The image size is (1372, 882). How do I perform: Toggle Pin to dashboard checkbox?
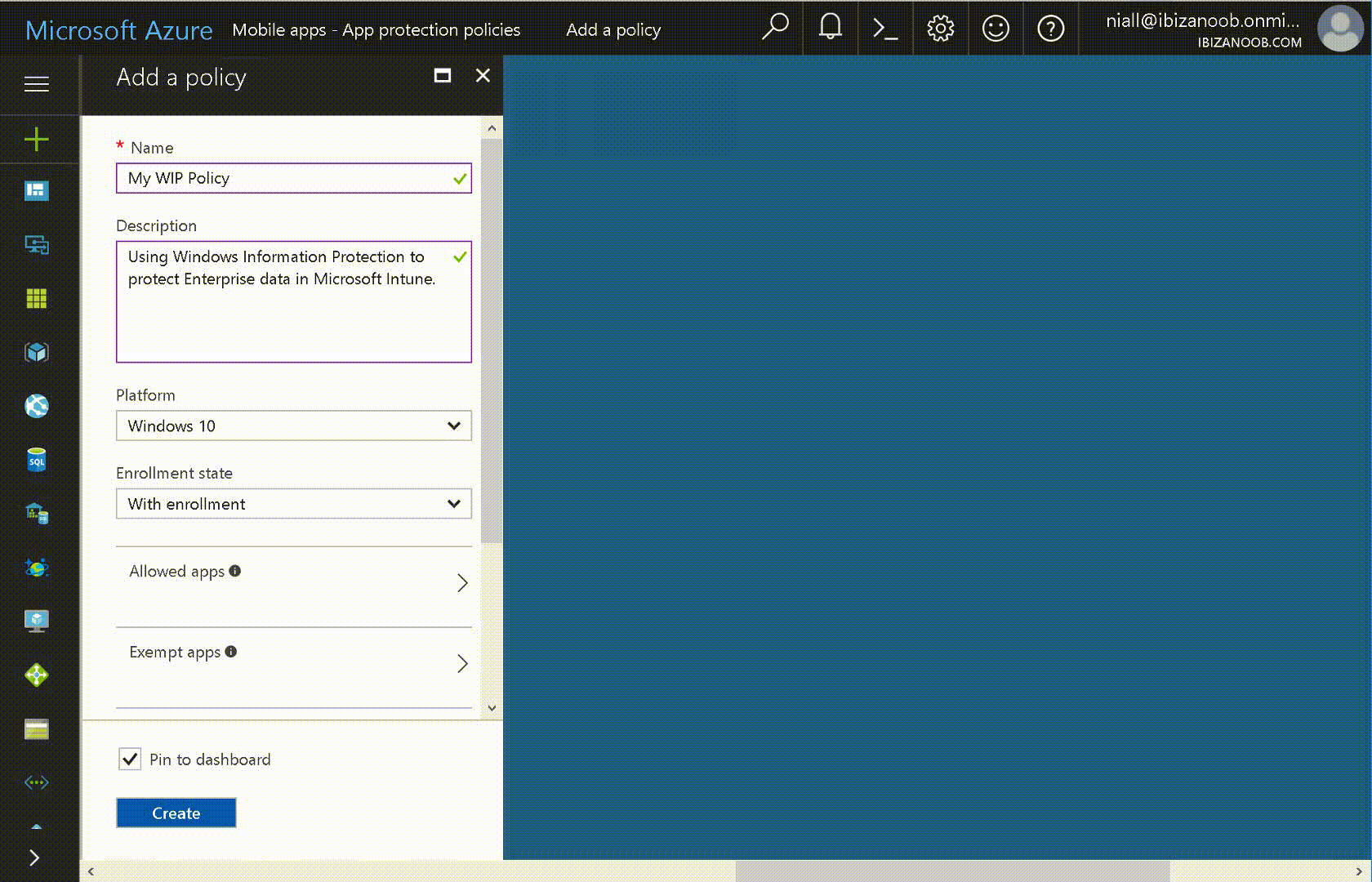(x=130, y=759)
